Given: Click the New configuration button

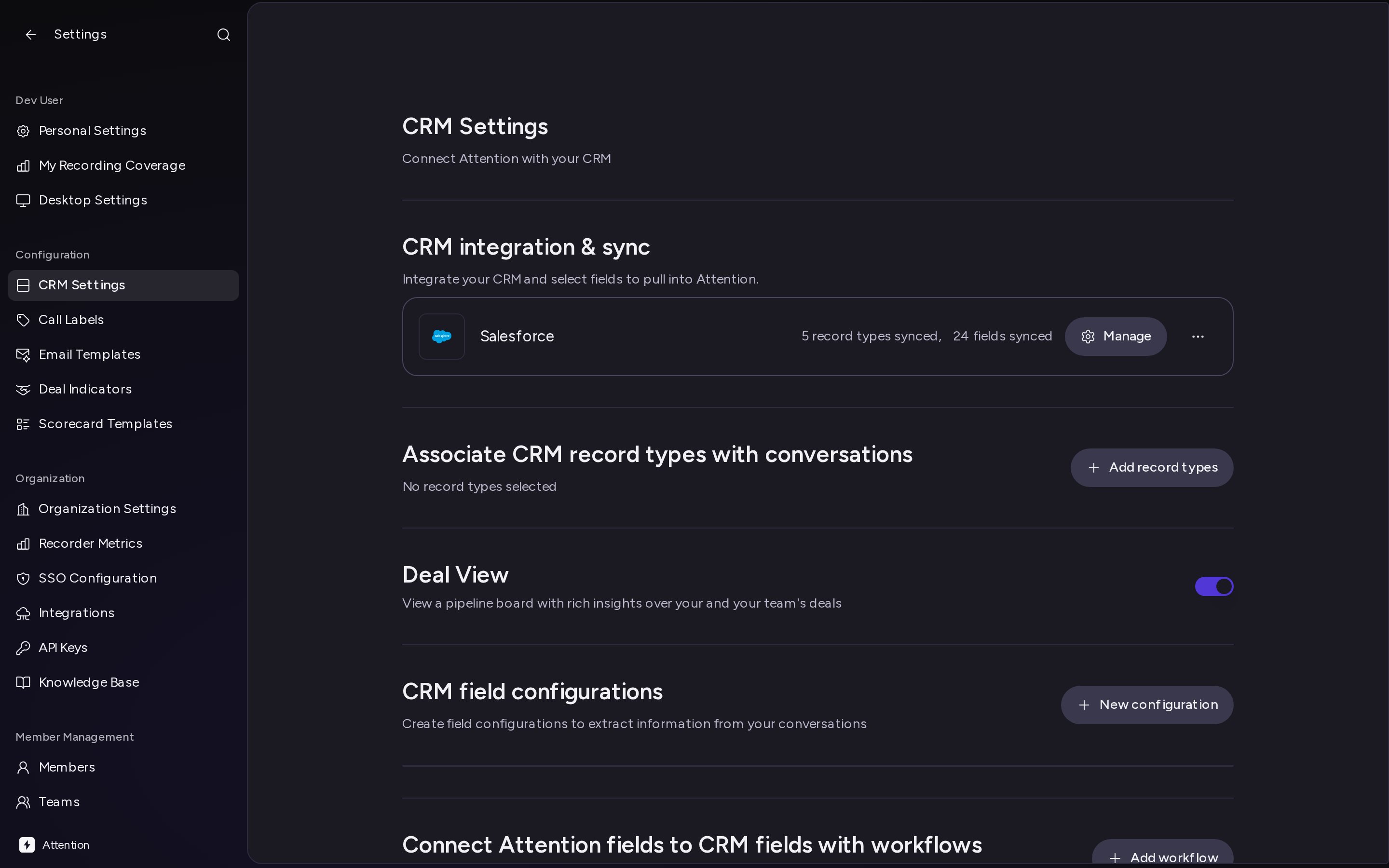Looking at the screenshot, I should (1147, 705).
